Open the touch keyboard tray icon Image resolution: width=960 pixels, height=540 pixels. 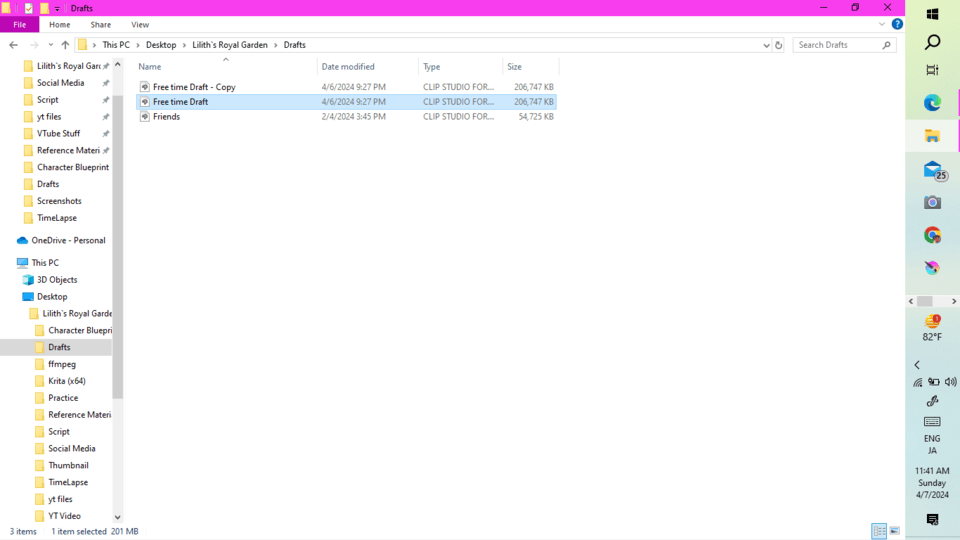pyautogui.click(x=932, y=422)
